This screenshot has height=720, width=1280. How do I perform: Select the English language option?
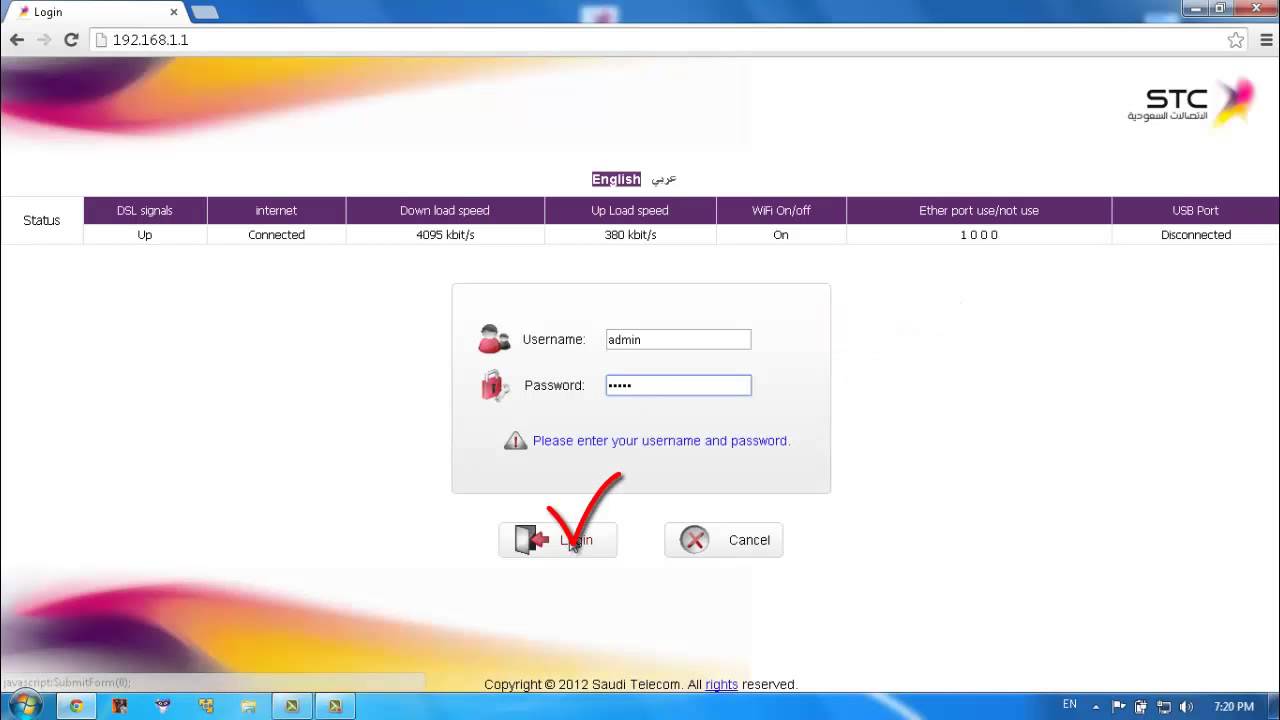point(615,179)
